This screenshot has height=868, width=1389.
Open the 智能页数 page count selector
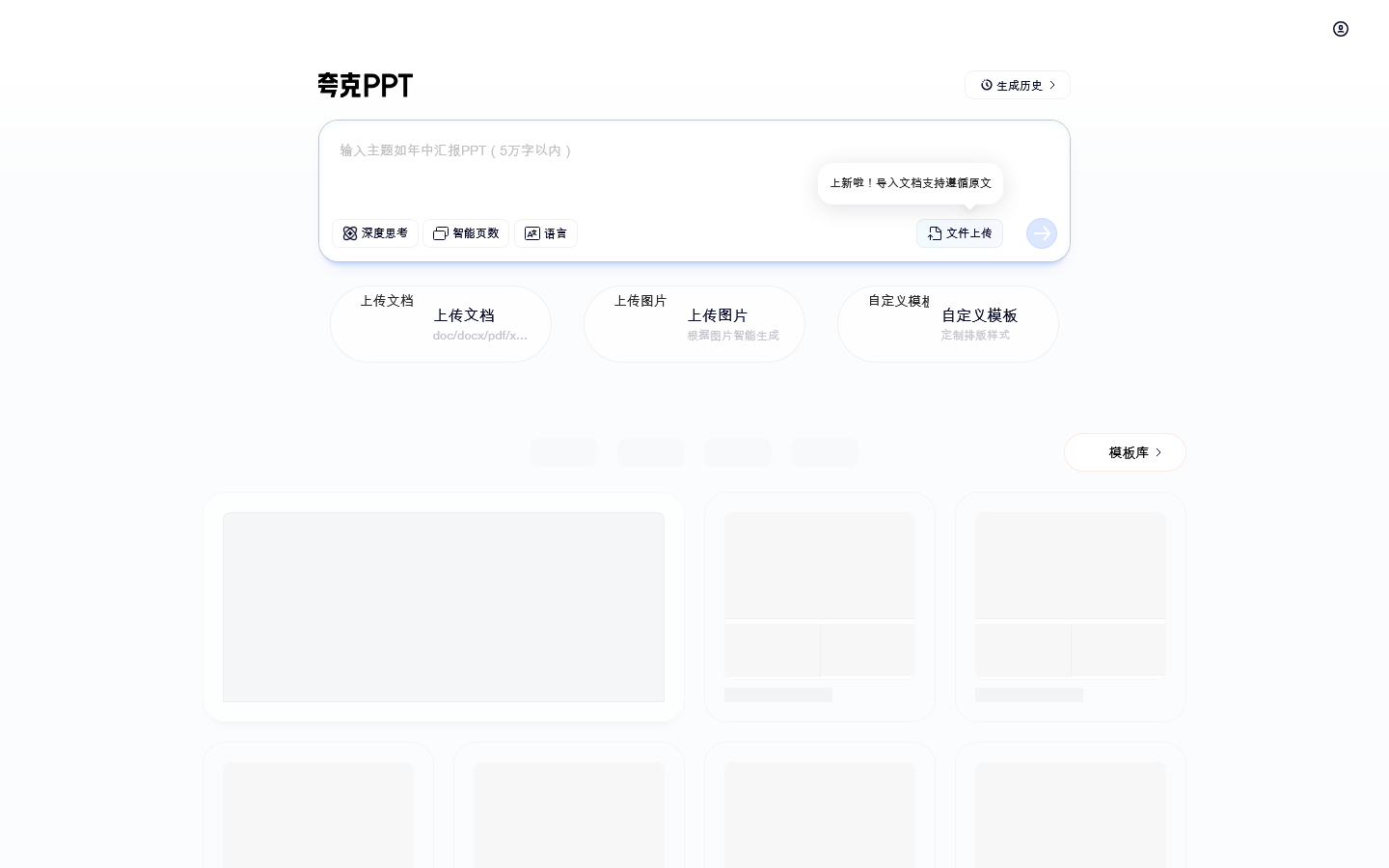(466, 233)
